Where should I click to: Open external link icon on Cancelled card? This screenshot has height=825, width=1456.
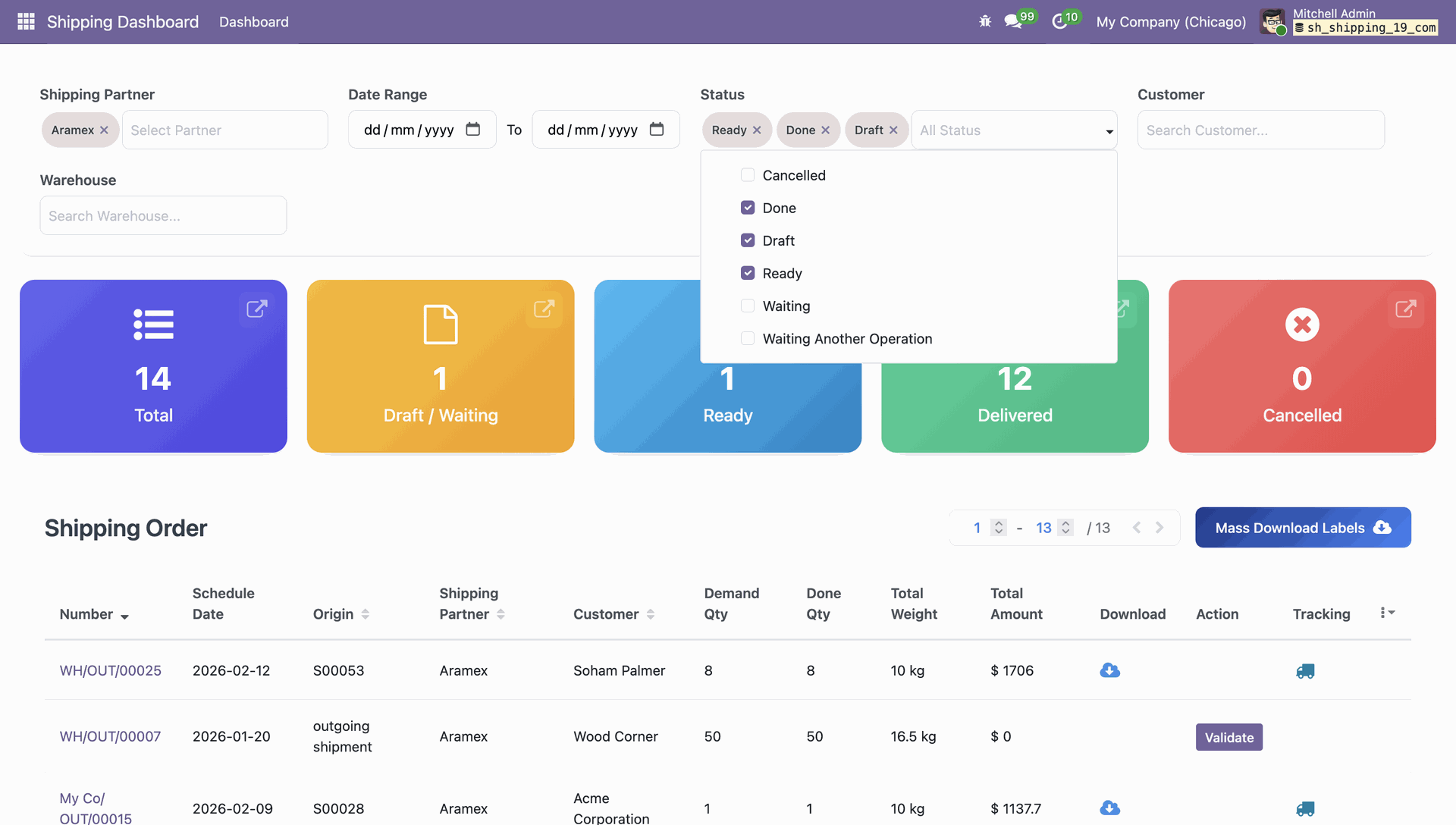pos(1405,309)
